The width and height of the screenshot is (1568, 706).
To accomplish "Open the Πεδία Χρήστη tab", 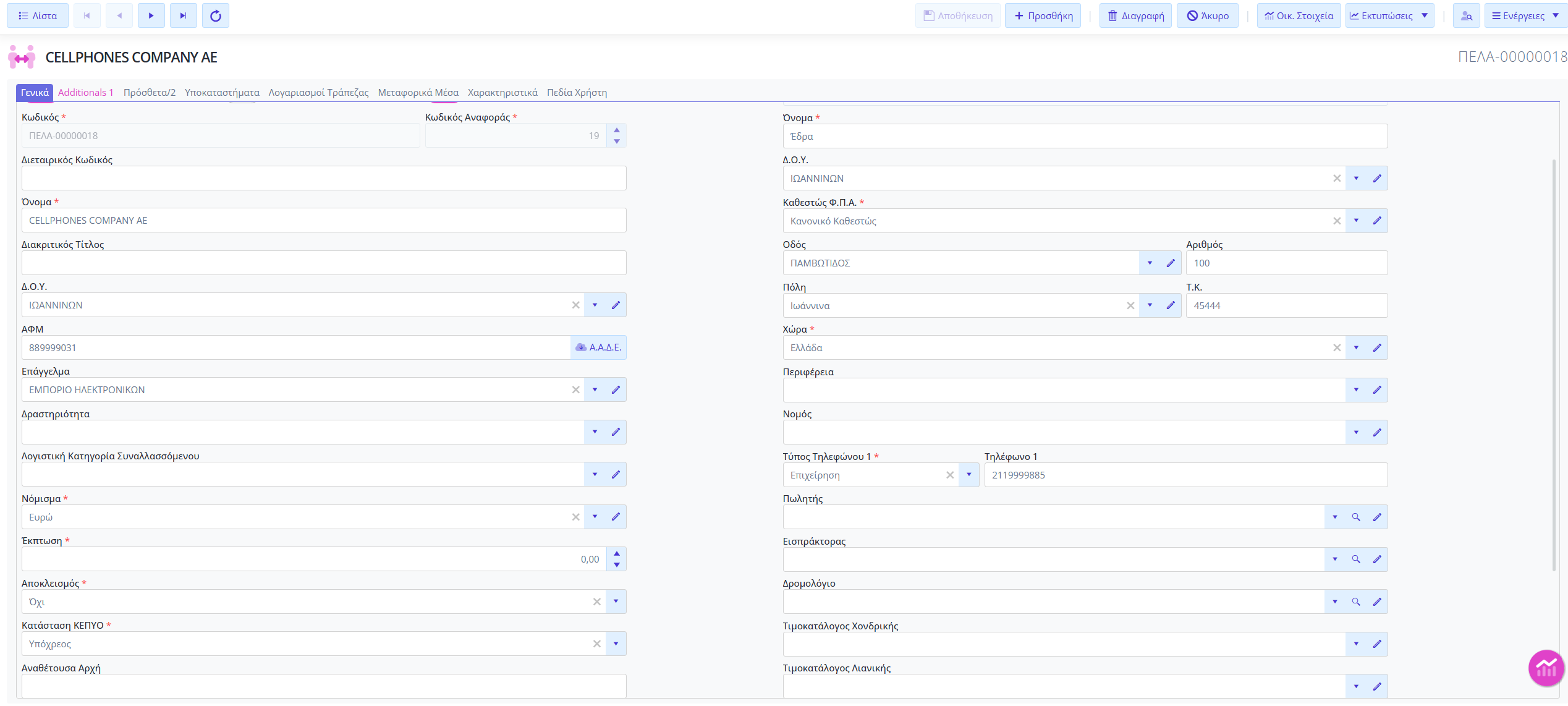I will [x=577, y=92].
